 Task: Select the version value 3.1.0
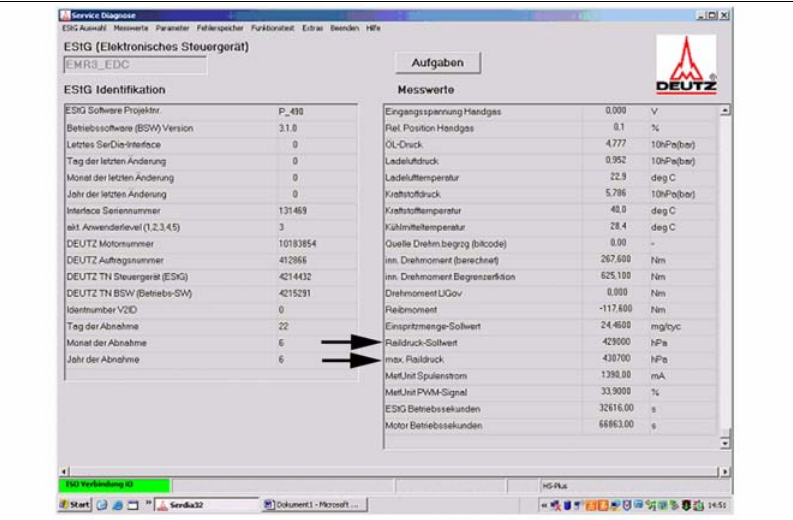coord(288,128)
